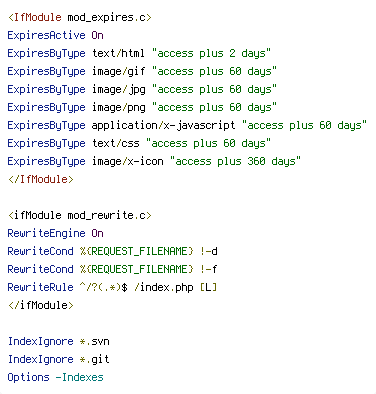The height and width of the screenshot is (394, 376).
Task: Click the "access plus 2 days" string
Action: (211, 53)
